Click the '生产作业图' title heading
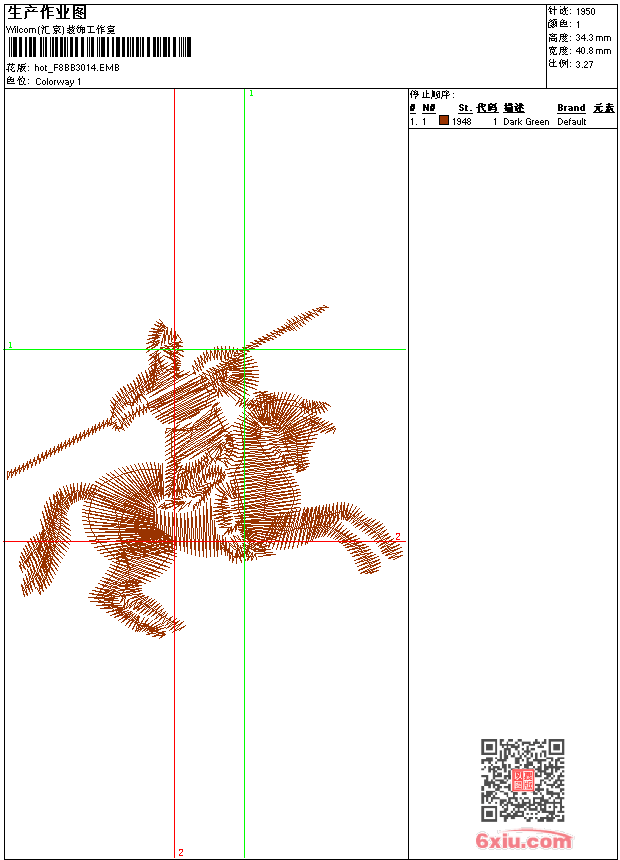The width and height of the screenshot is (620, 860). (47, 12)
